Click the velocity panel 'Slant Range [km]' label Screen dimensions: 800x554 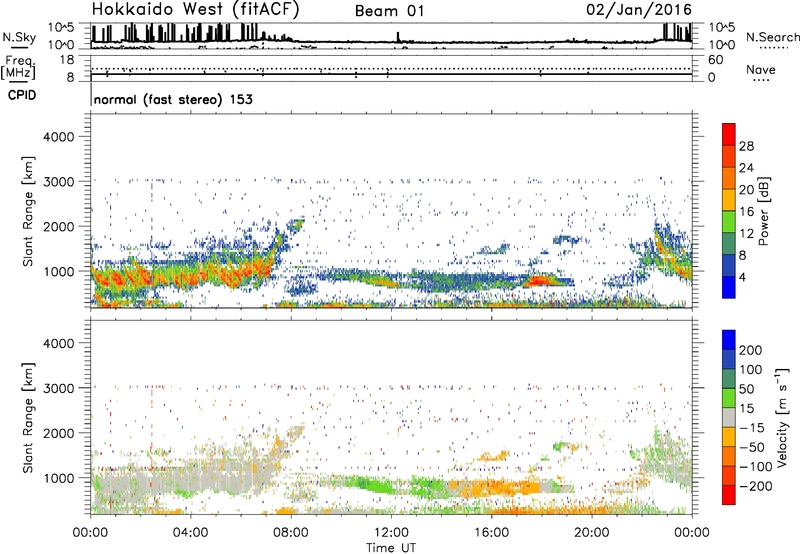click(28, 417)
